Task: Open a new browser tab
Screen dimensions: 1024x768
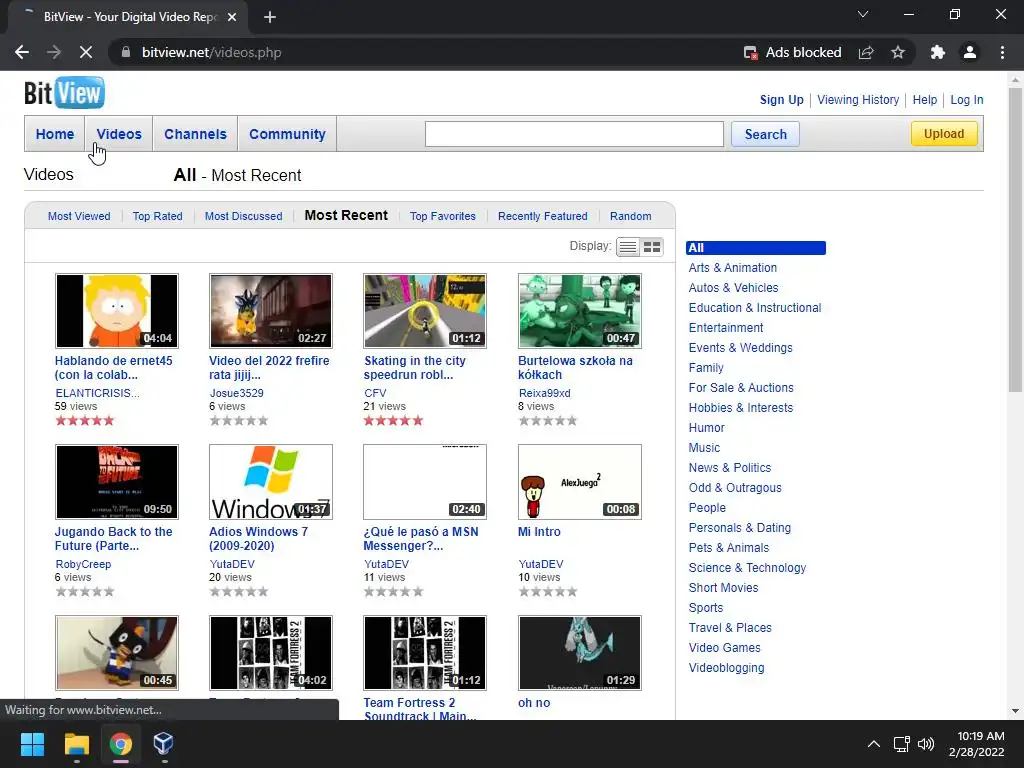Action: click(x=270, y=17)
